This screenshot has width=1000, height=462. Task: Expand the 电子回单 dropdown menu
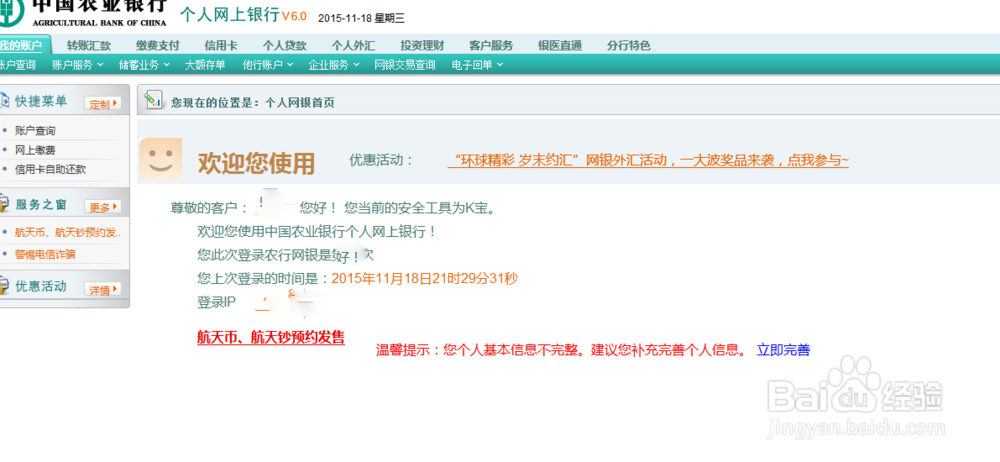point(478,64)
